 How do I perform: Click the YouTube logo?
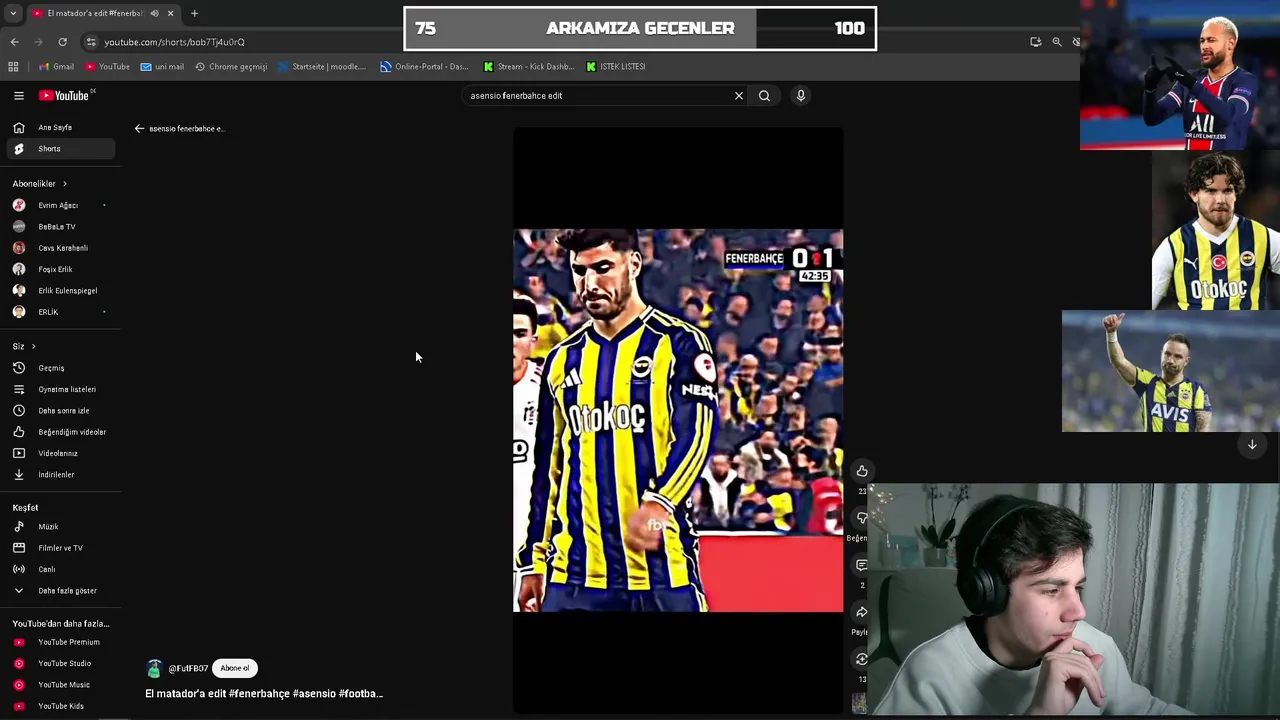pyautogui.click(x=64, y=95)
